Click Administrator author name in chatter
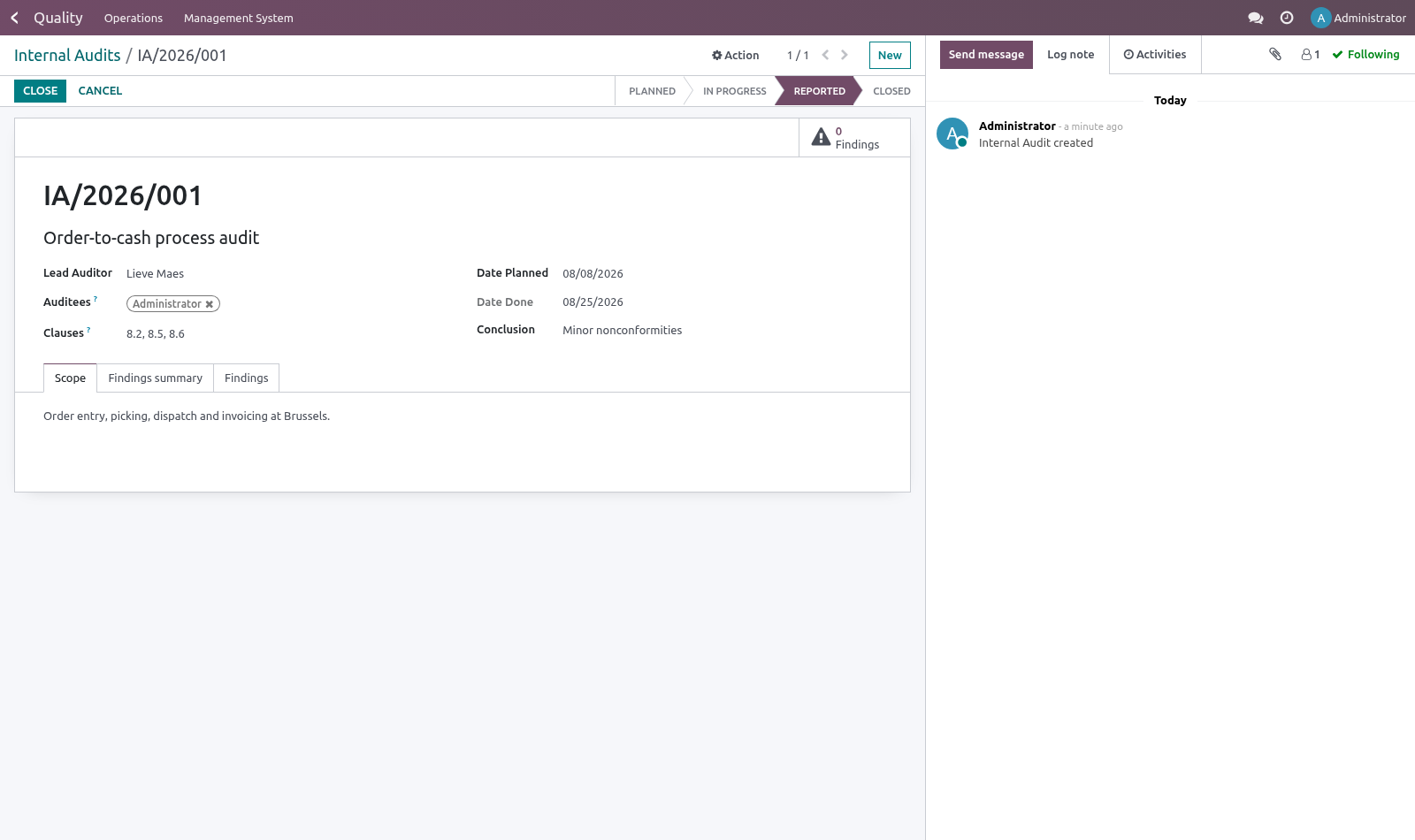 point(1017,126)
